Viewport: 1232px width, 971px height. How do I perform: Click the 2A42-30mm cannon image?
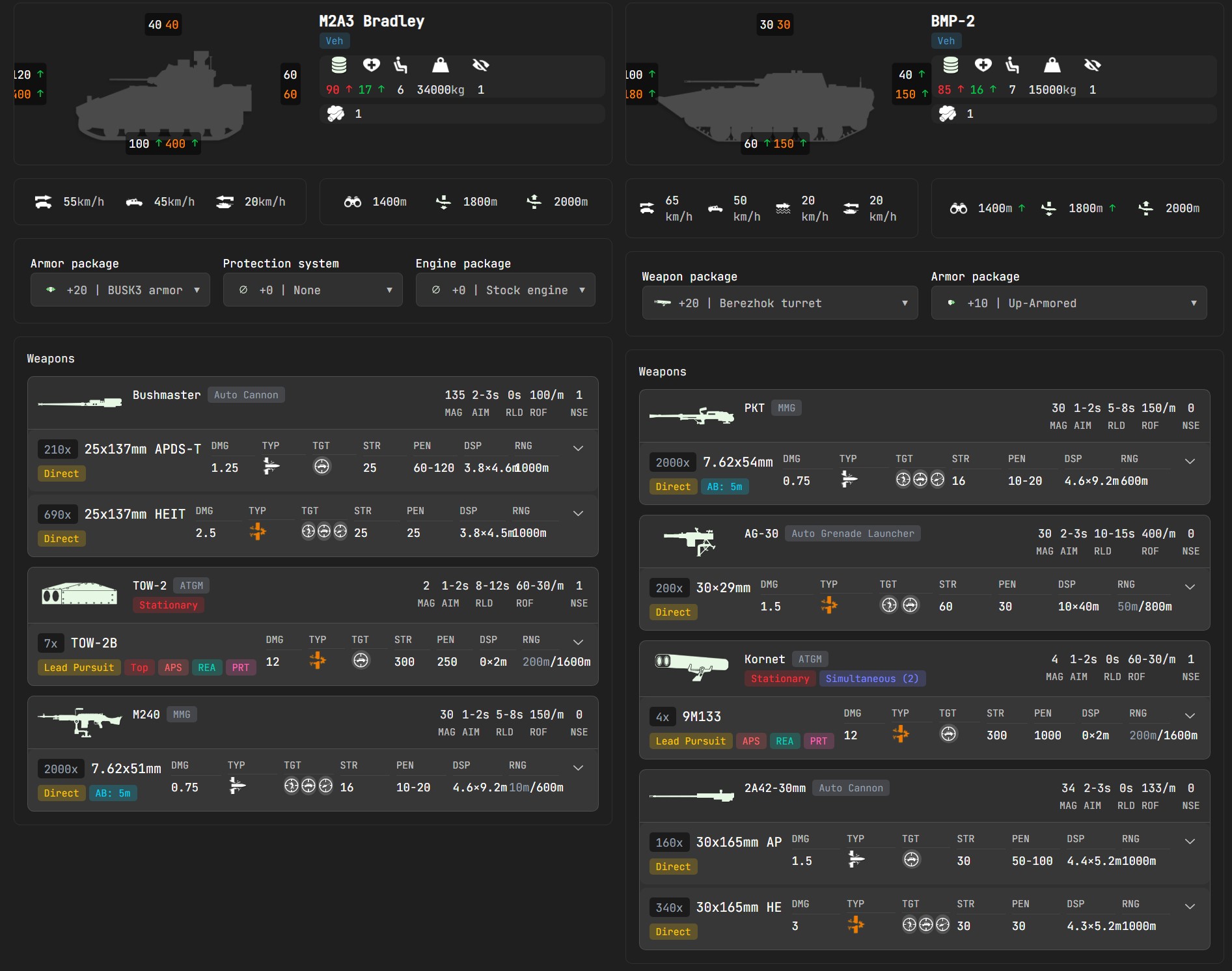pyautogui.click(x=692, y=795)
